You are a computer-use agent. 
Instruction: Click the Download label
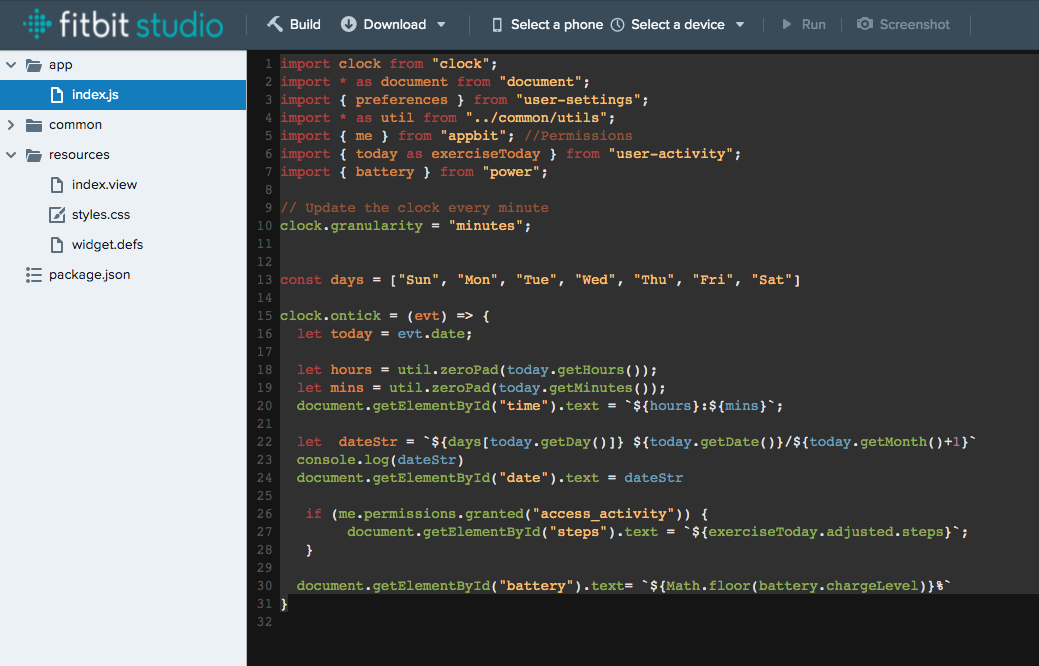395,25
